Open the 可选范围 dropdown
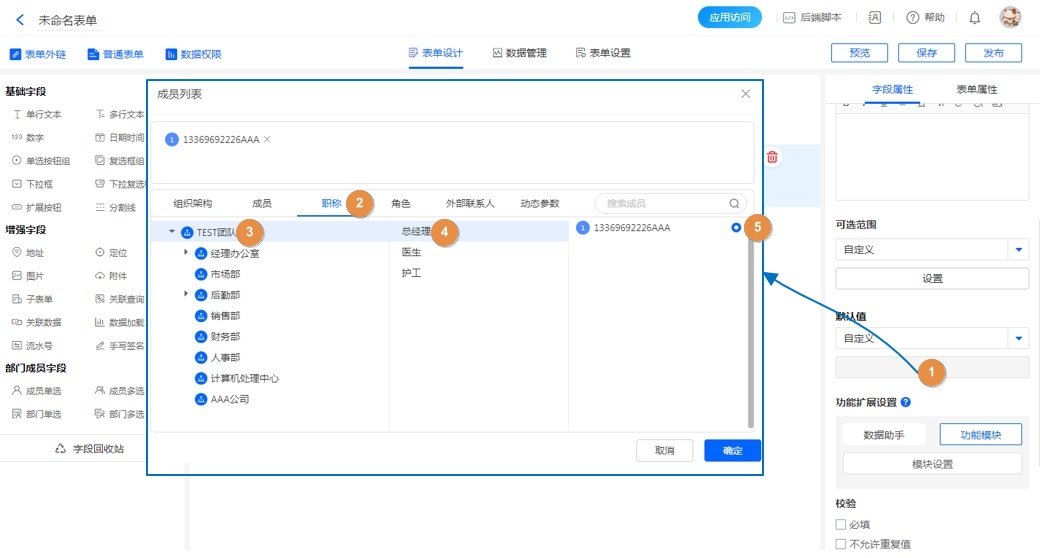 (1019, 250)
